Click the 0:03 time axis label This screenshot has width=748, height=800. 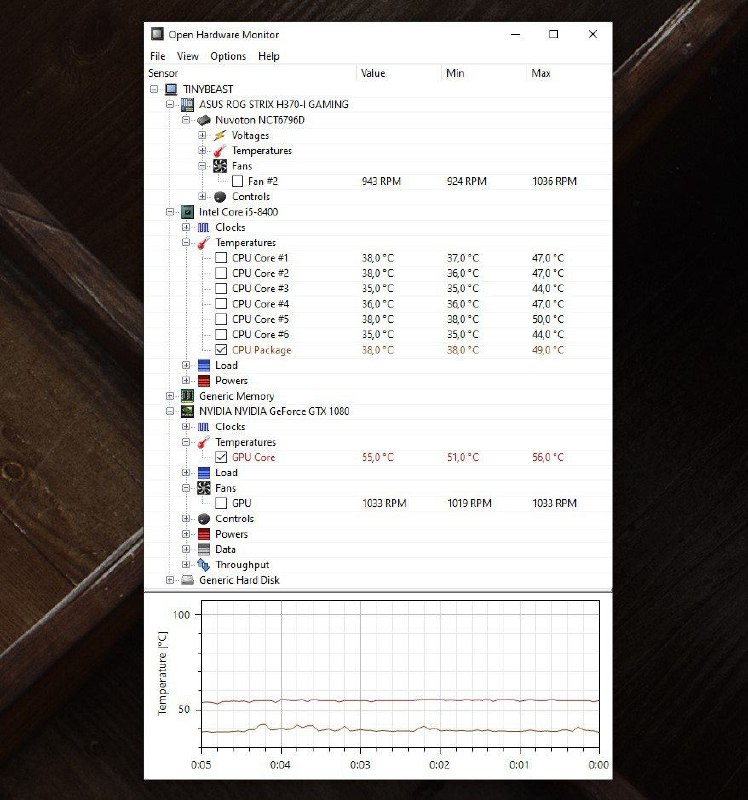pyautogui.click(x=360, y=765)
